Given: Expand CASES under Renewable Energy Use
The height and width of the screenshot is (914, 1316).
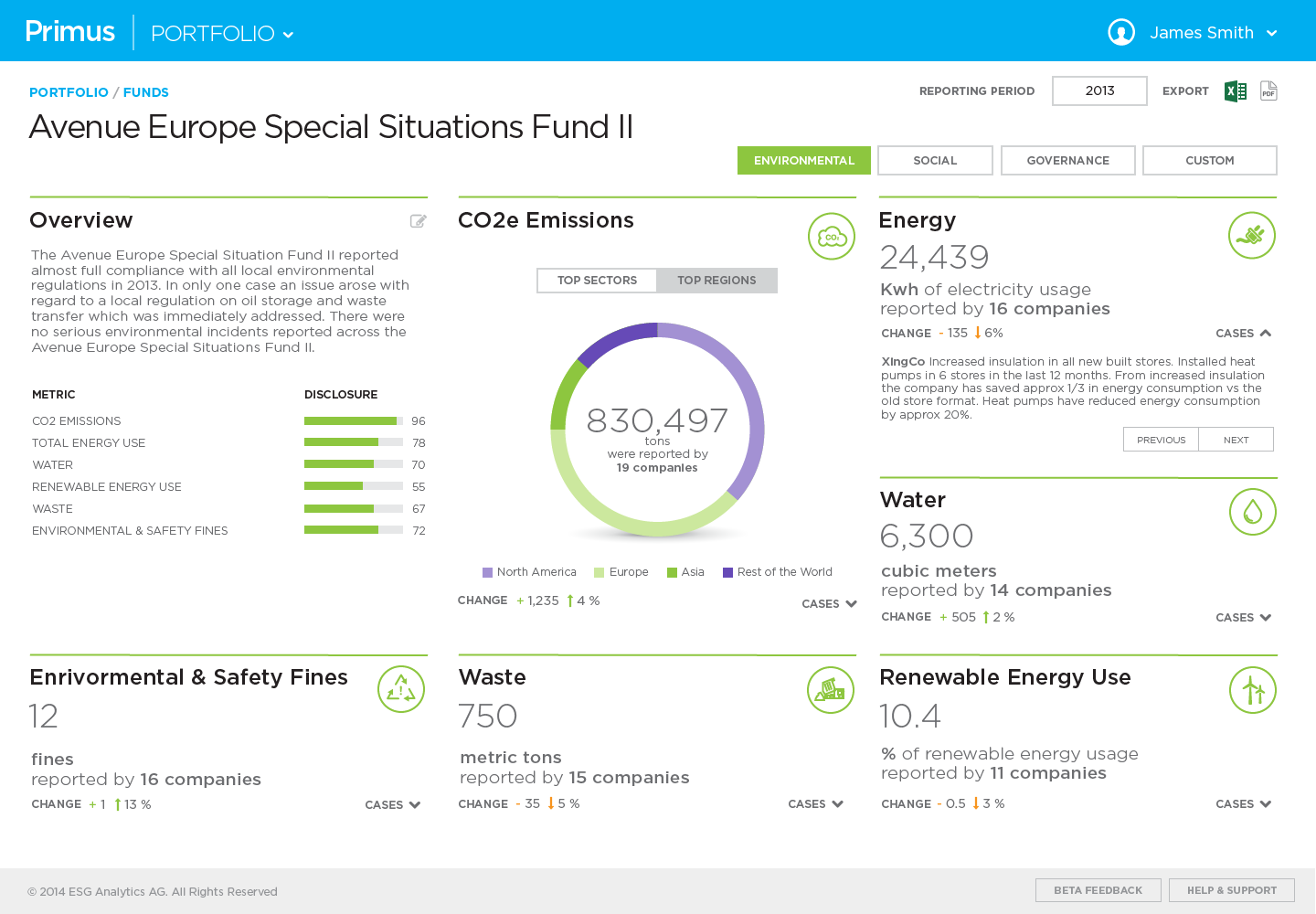Looking at the screenshot, I should click(x=1243, y=804).
